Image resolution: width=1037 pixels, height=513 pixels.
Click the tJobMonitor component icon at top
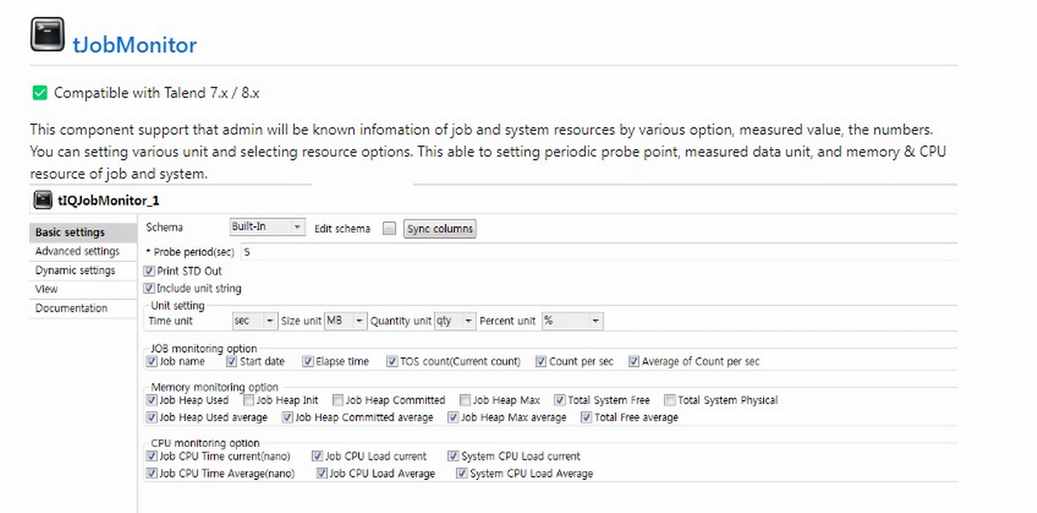click(48, 34)
